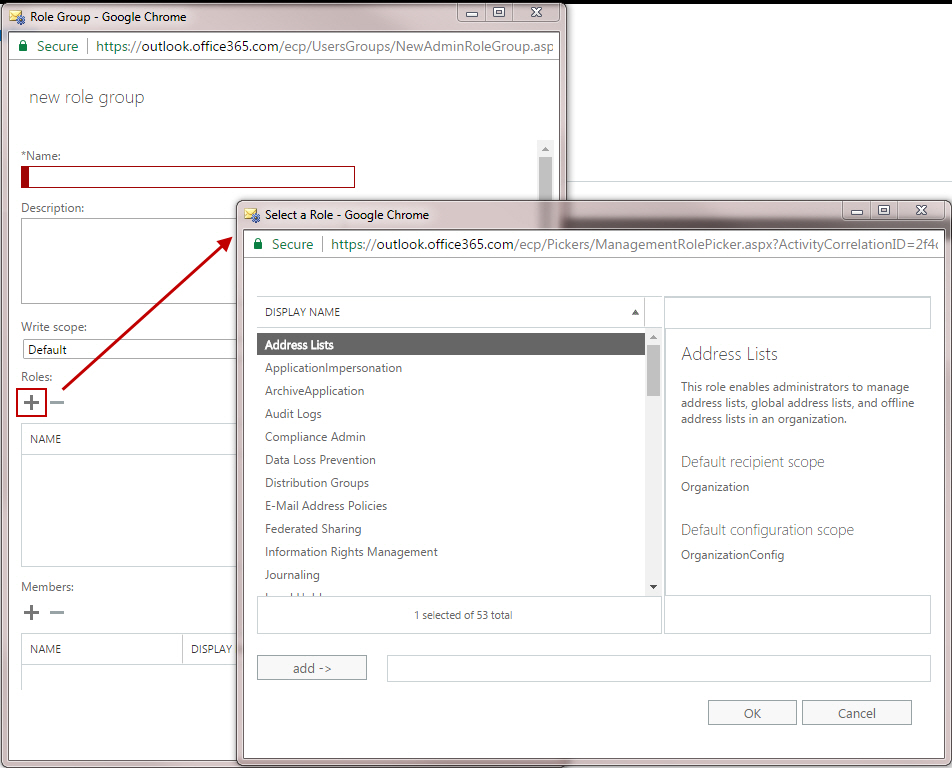The image size is (952, 768).
Task: Click the search box above the role details
Action: point(797,312)
